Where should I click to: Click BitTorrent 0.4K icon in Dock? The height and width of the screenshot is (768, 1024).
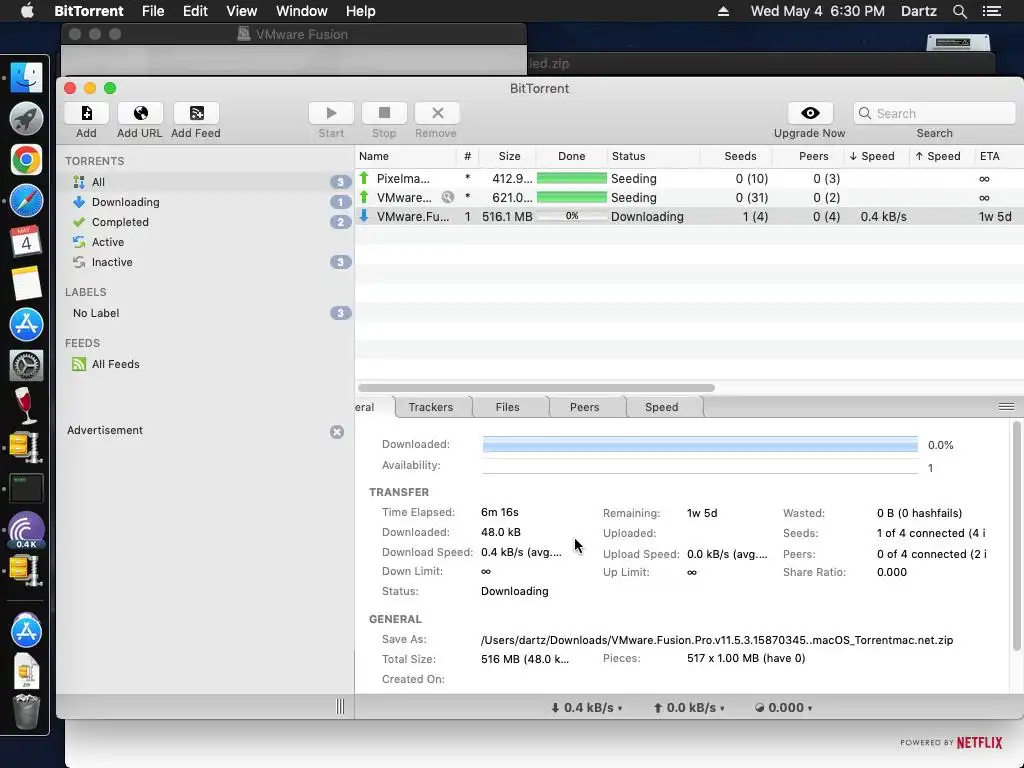coord(26,530)
